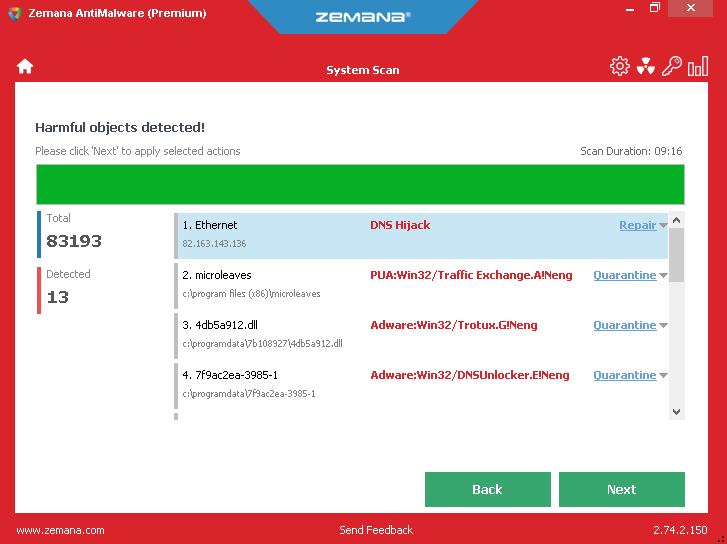
Task: Click Quarantine link for 7f9ac2ea-3985-1
Action: click(625, 375)
